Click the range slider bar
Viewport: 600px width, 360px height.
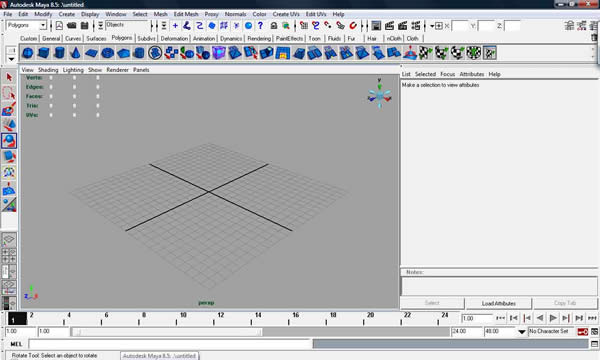coord(167,332)
